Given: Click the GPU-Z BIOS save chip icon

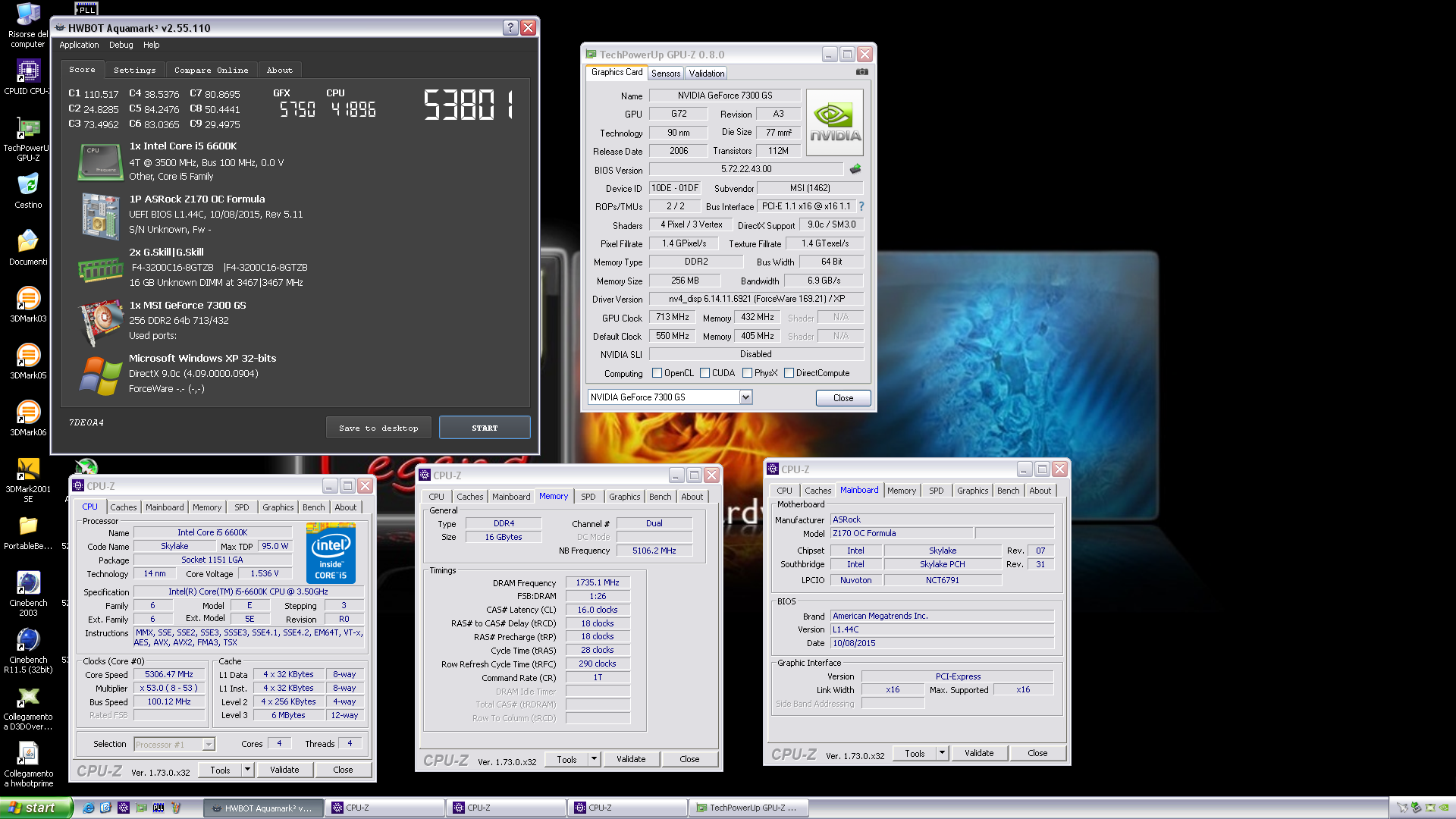Looking at the screenshot, I should coord(855,168).
